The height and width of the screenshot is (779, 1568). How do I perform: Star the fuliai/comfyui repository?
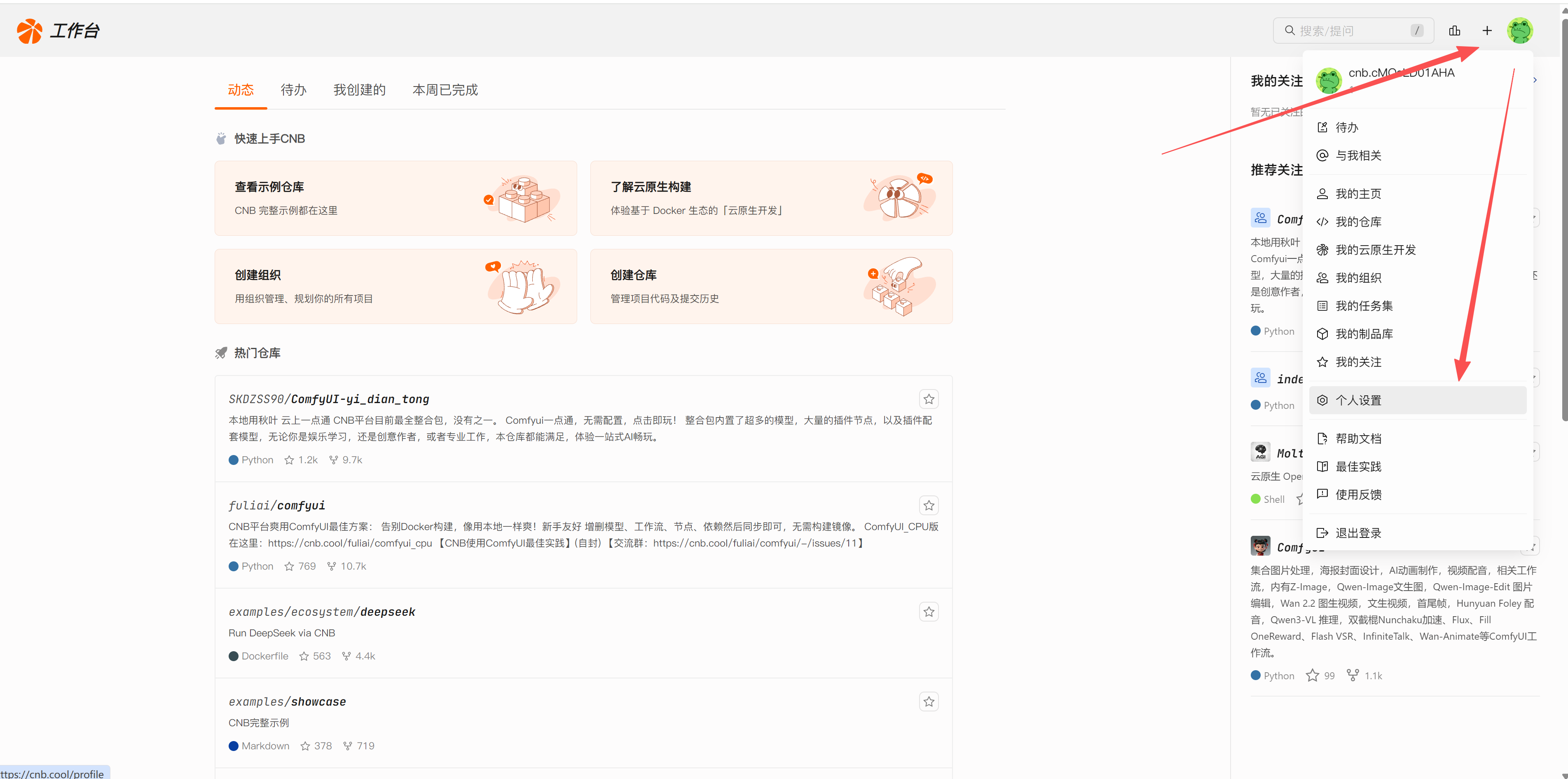point(929,505)
